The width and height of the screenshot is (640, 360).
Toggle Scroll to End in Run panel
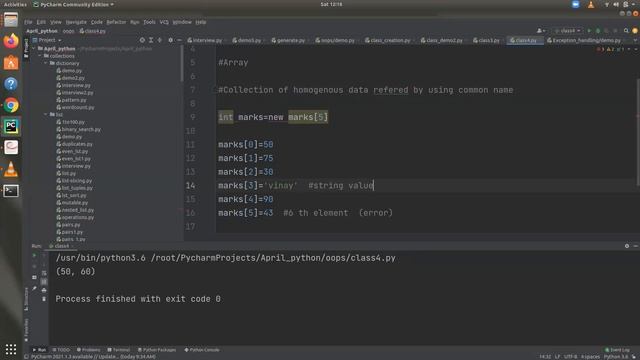click(x=44, y=282)
